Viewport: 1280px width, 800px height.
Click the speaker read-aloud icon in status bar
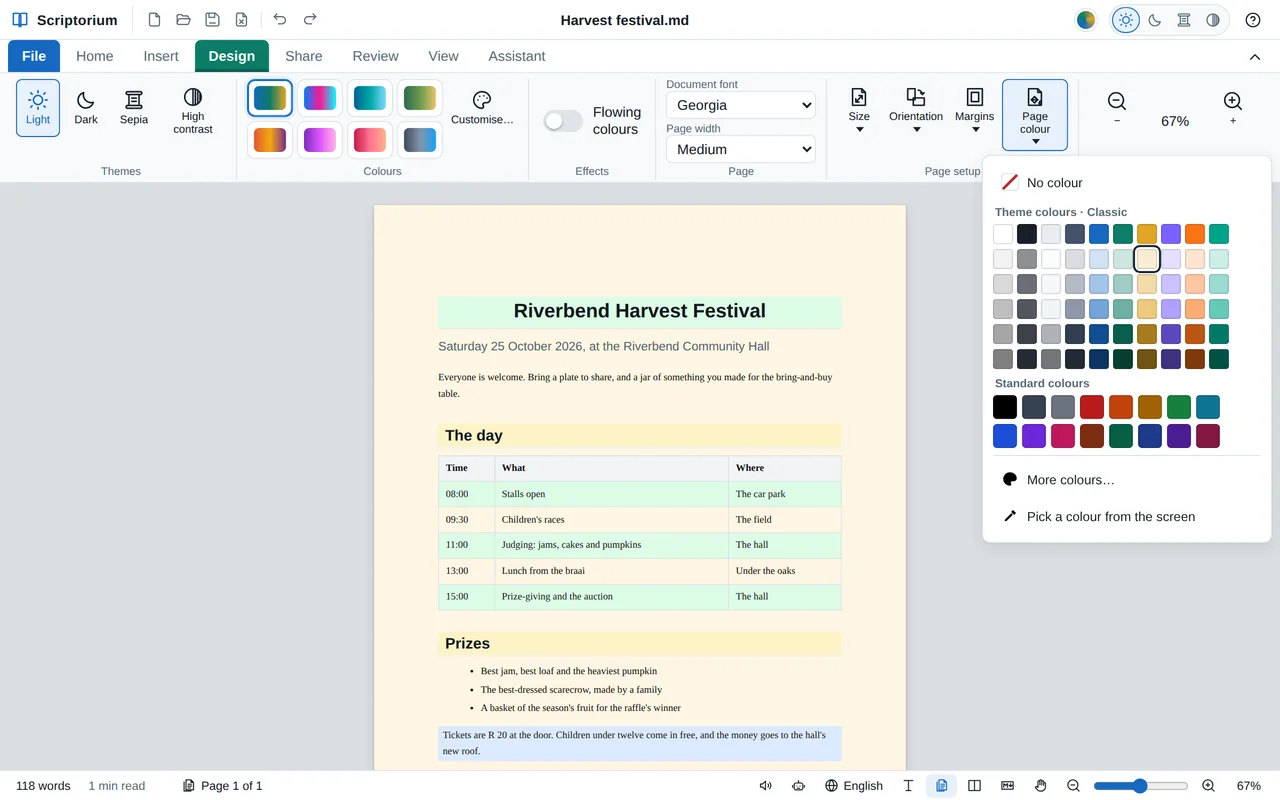[766, 786]
